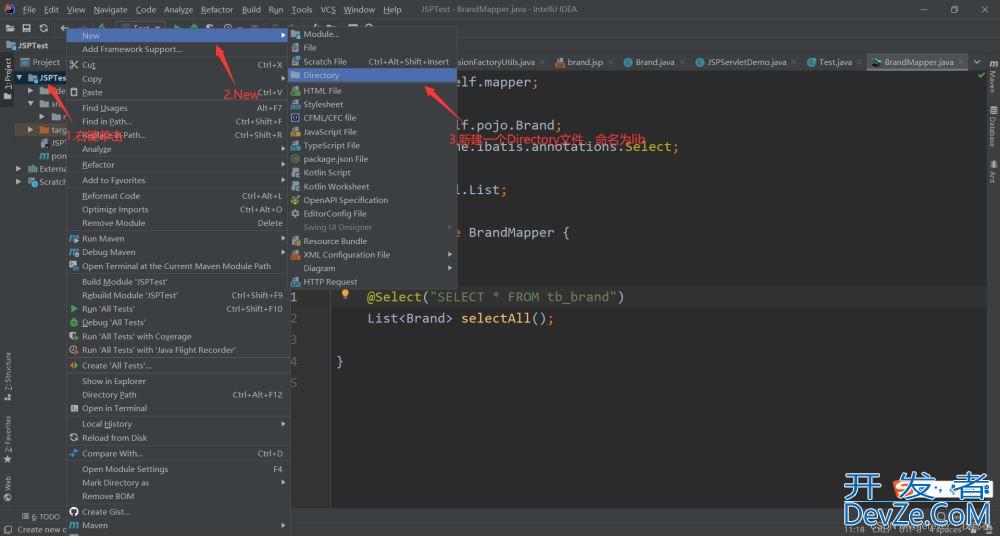Choose Optimize Imports
The width and height of the screenshot is (1000, 536).
tap(178, 209)
